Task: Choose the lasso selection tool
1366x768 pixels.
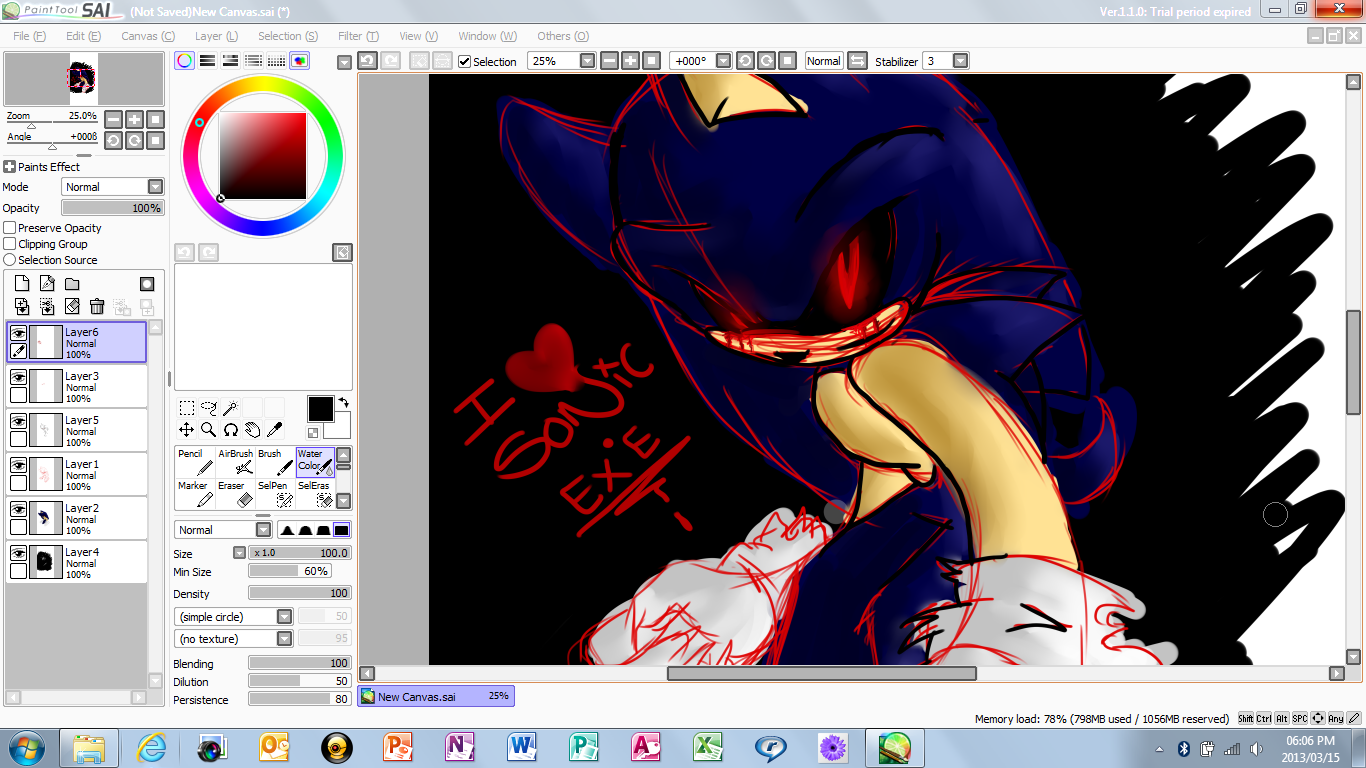Action: (209, 408)
